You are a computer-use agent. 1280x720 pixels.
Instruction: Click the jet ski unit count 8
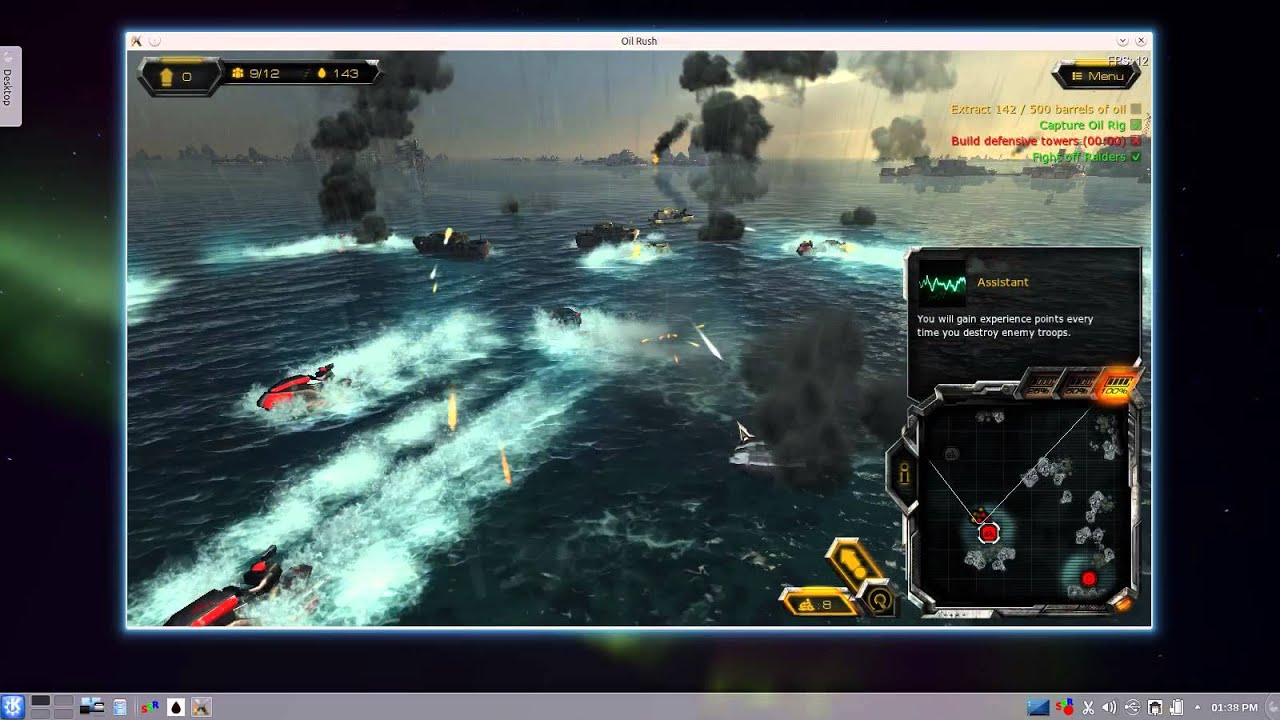[817, 604]
